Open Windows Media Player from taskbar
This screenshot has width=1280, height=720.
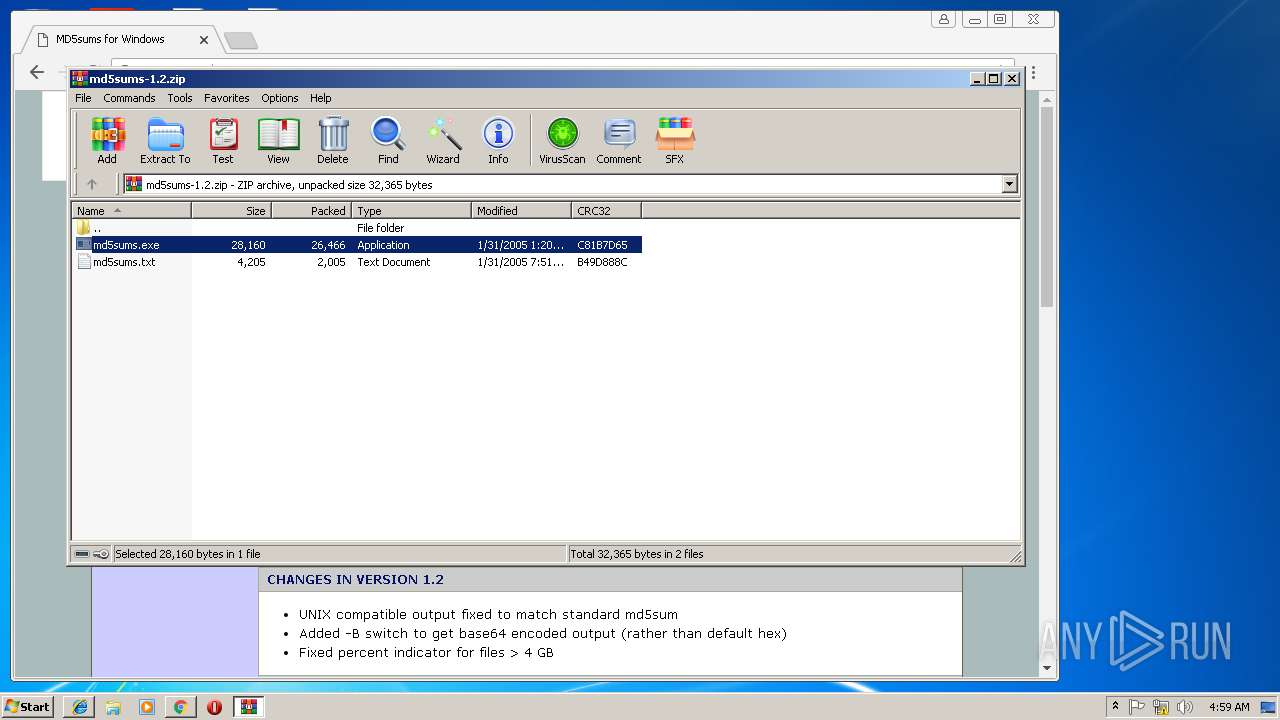coord(147,707)
